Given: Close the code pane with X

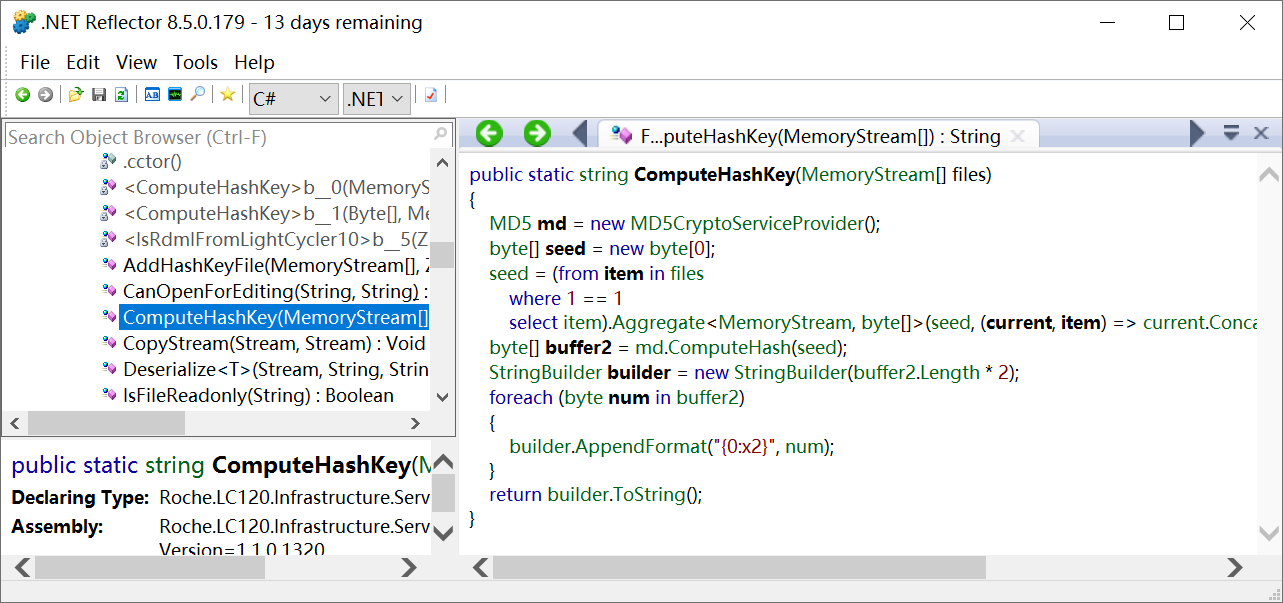Looking at the screenshot, I should click(x=1261, y=133).
